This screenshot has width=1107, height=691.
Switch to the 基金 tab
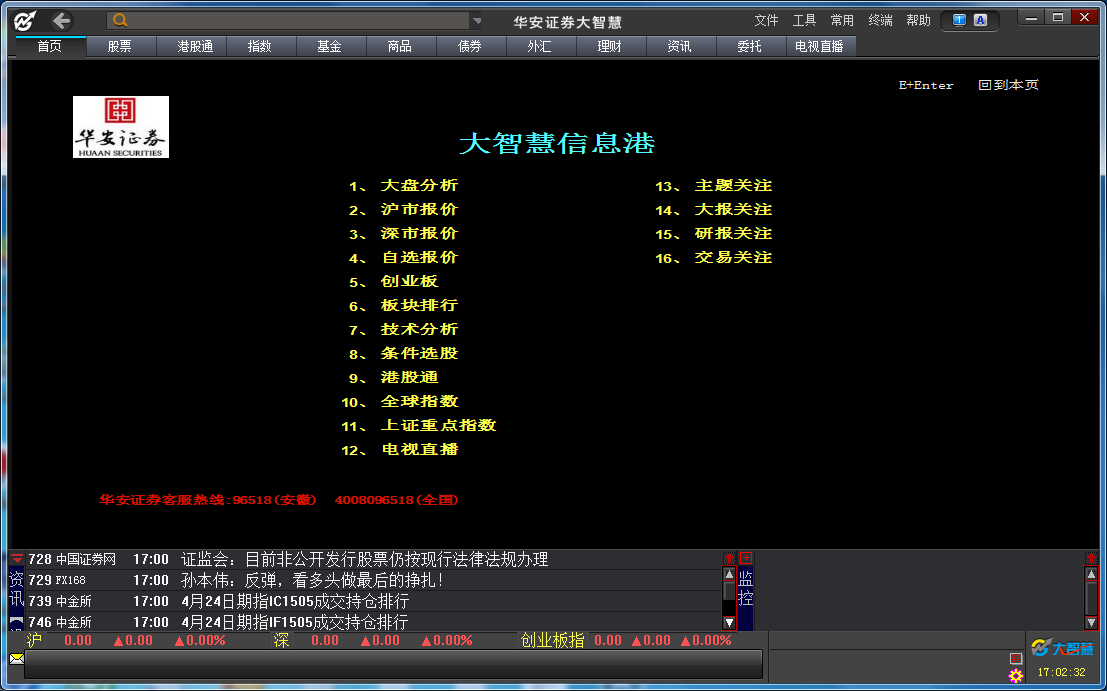pos(330,47)
